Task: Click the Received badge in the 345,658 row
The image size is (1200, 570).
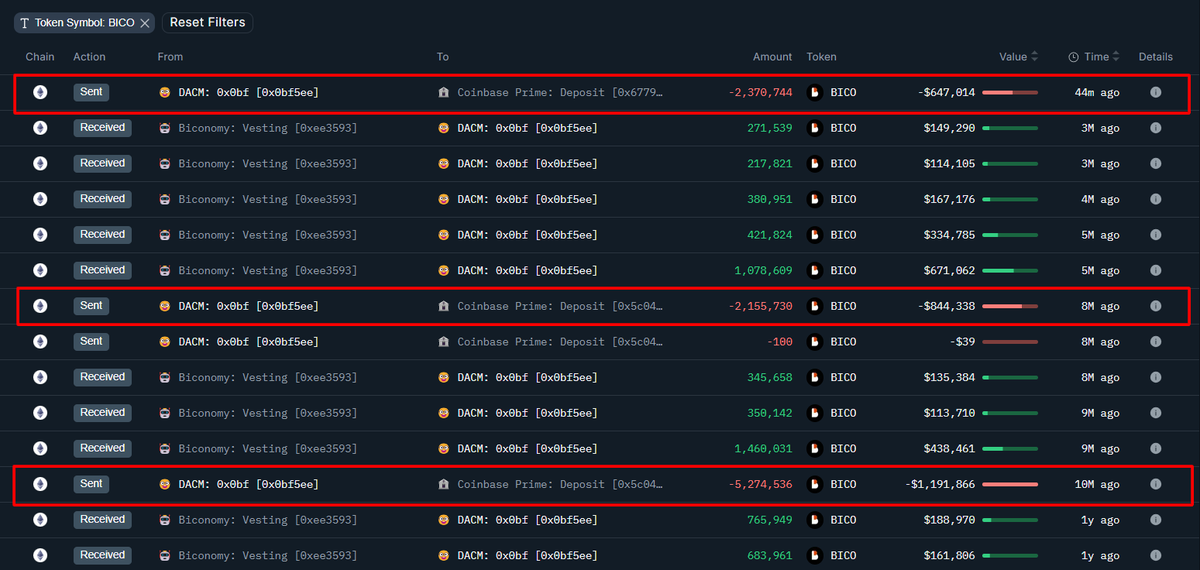Action: pyautogui.click(x=102, y=377)
